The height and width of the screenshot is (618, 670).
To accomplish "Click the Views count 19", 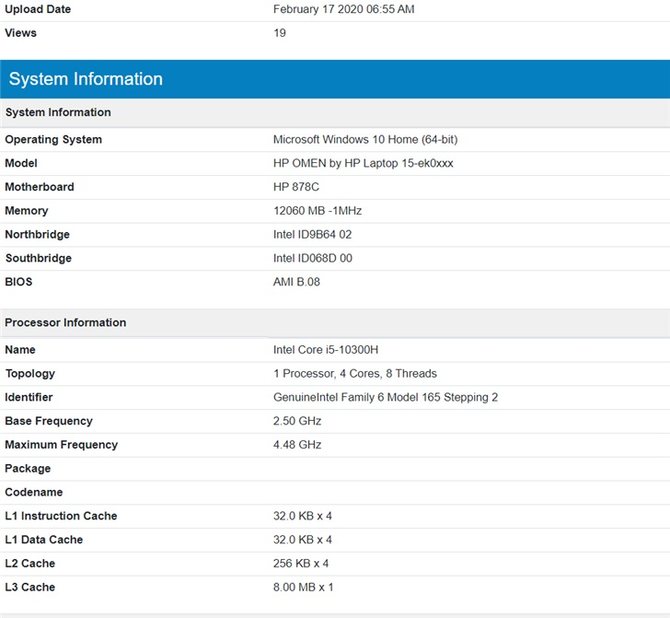I will (x=279, y=33).
